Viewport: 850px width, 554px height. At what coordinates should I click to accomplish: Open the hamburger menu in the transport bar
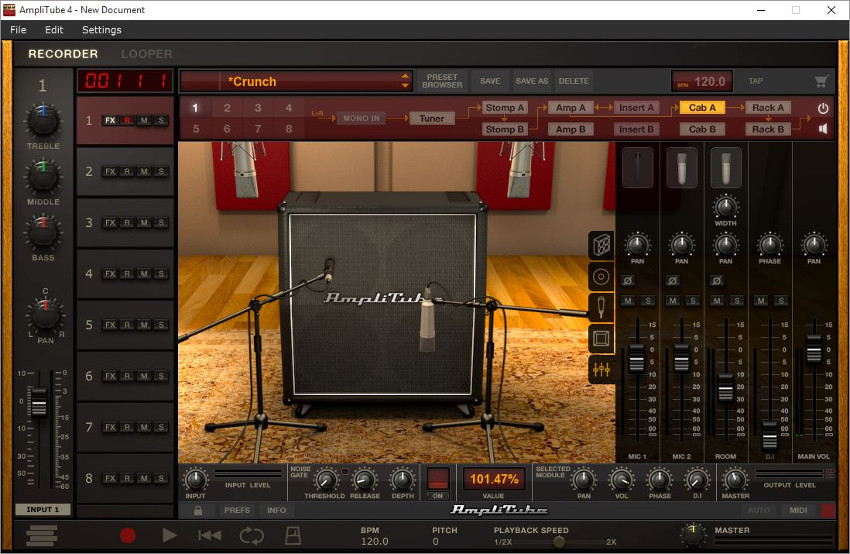tap(42, 536)
